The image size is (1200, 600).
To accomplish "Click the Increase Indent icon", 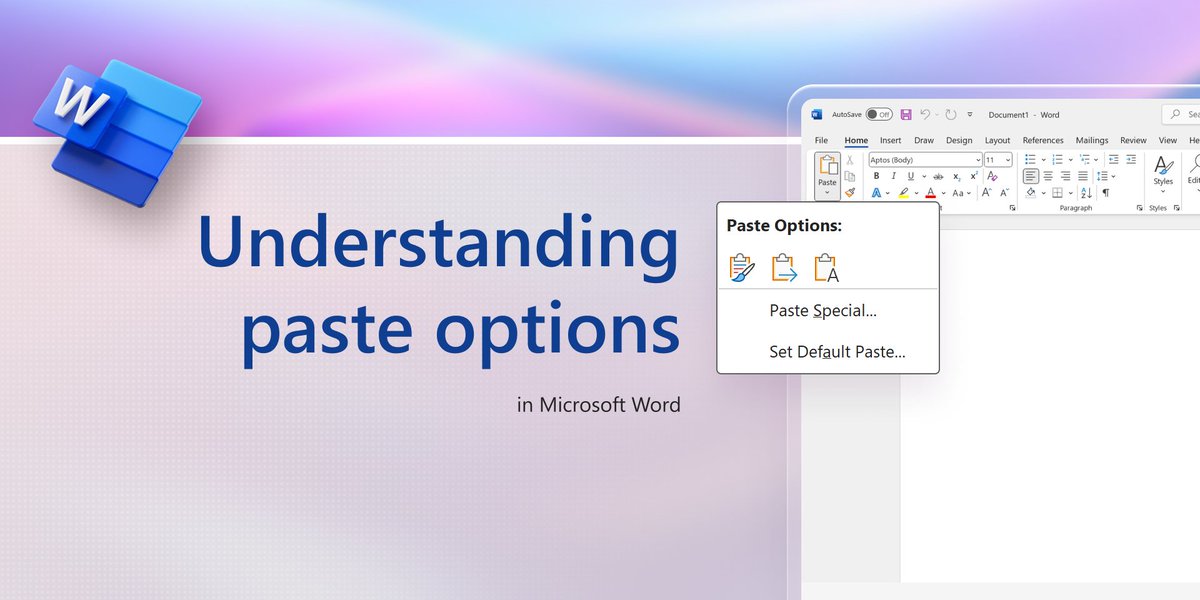I will 1131,160.
